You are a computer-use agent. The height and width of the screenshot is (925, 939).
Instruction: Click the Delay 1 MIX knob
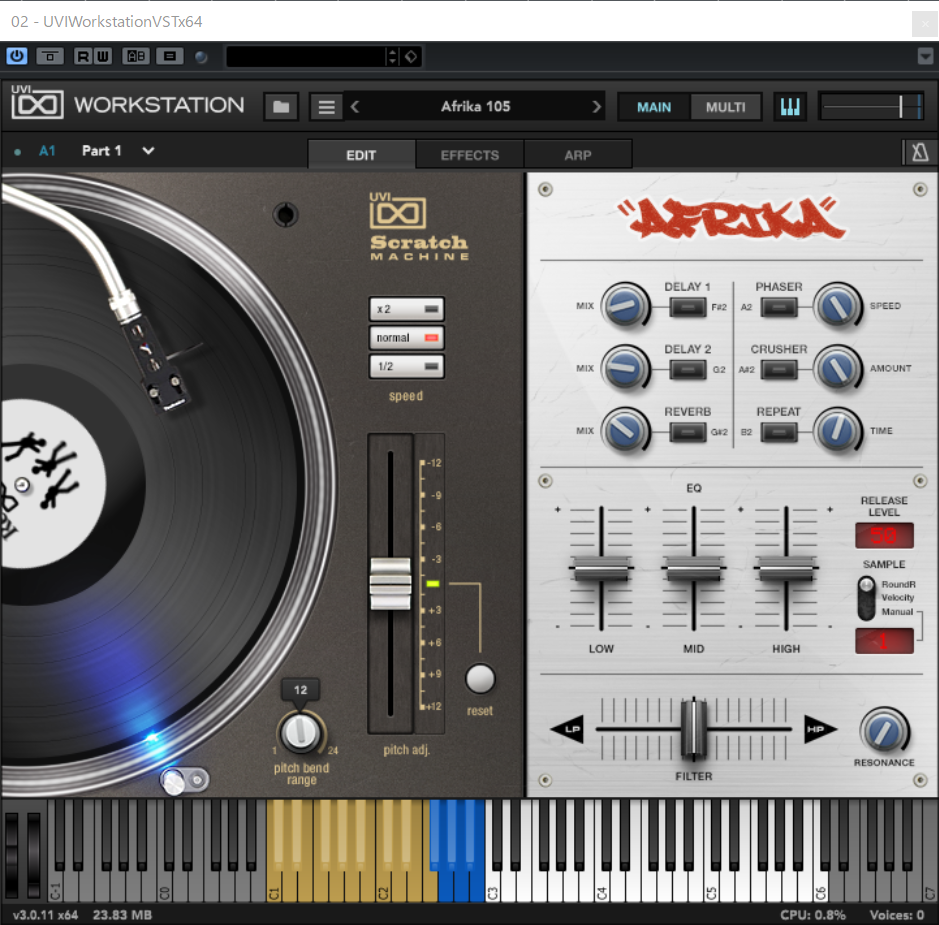[625, 305]
